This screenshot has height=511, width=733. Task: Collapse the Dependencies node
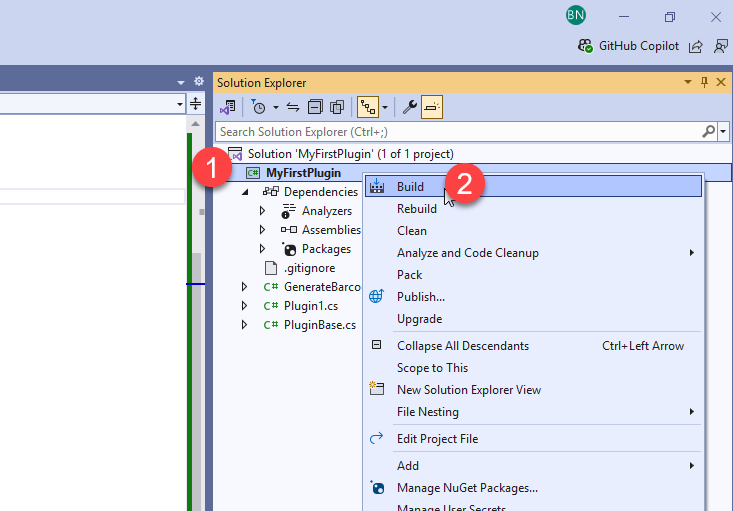[x=245, y=192]
